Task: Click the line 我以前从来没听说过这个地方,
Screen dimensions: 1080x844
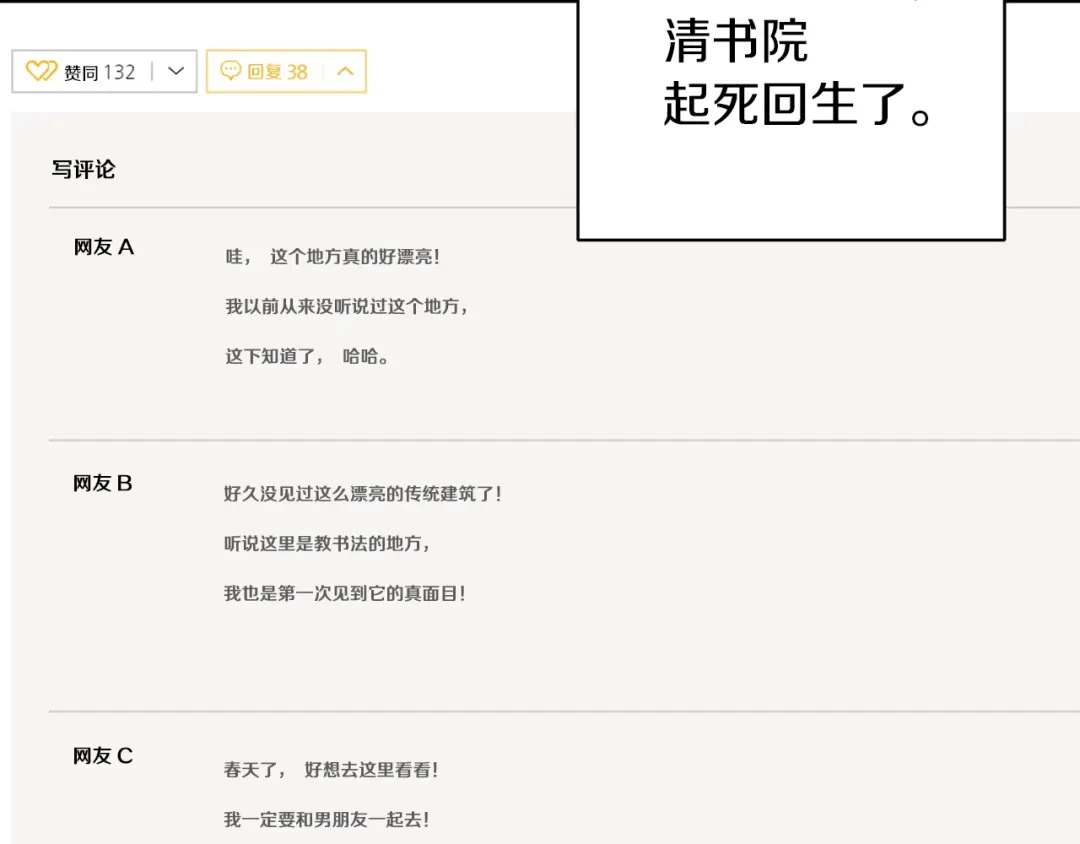Action: [x=347, y=307]
